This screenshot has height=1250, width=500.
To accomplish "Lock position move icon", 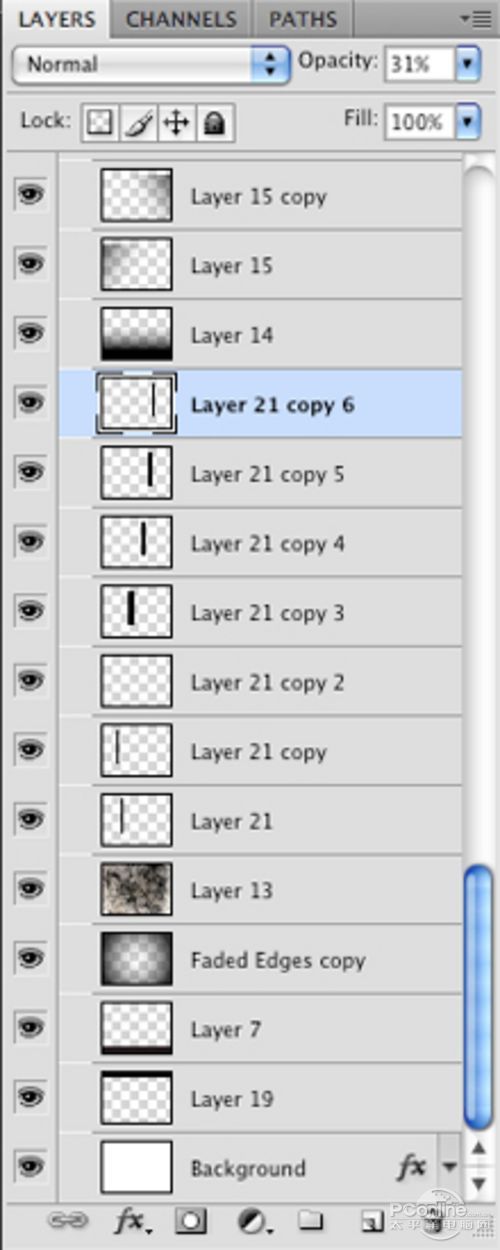I will pos(175,123).
